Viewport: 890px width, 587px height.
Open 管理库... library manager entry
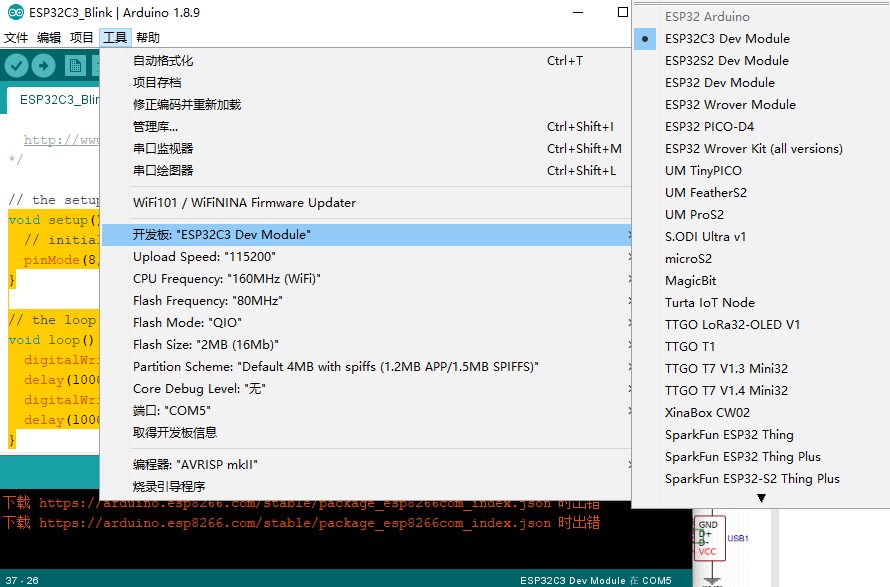pyautogui.click(x=366, y=127)
